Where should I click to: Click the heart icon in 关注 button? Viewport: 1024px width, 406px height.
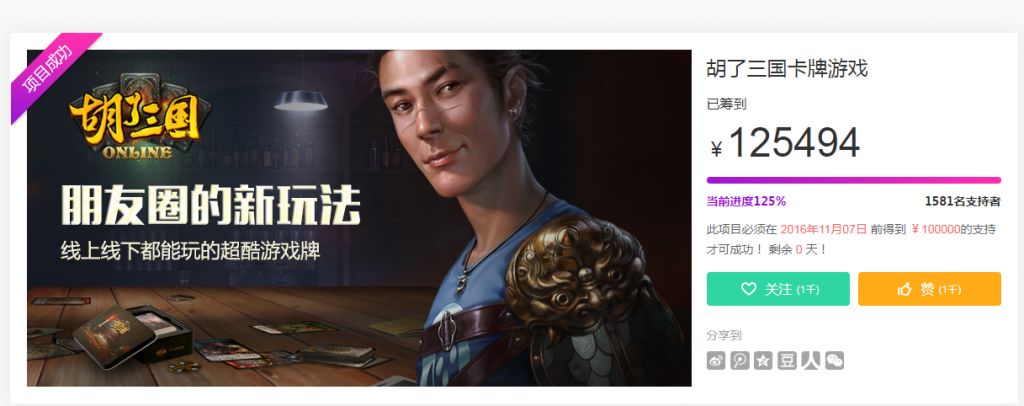(x=748, y=289)
